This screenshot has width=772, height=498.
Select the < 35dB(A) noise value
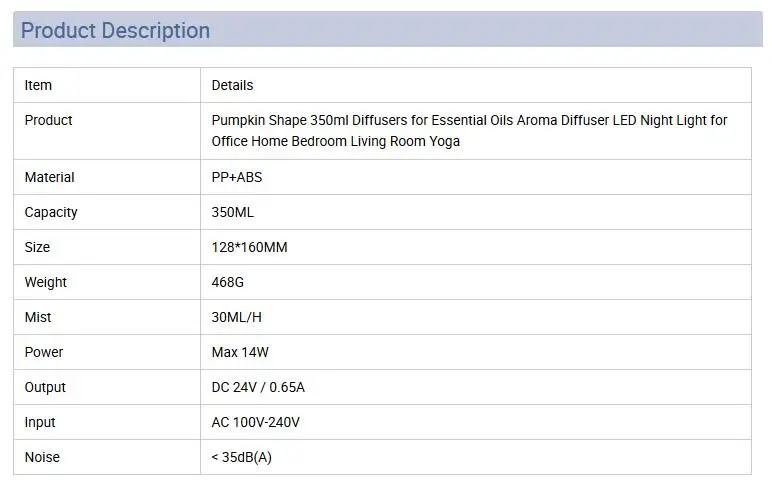tap(241, 457)
